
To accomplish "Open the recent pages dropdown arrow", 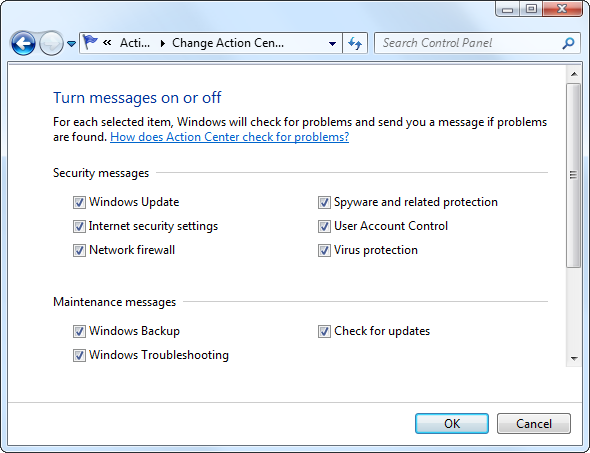I will [71, 44].
